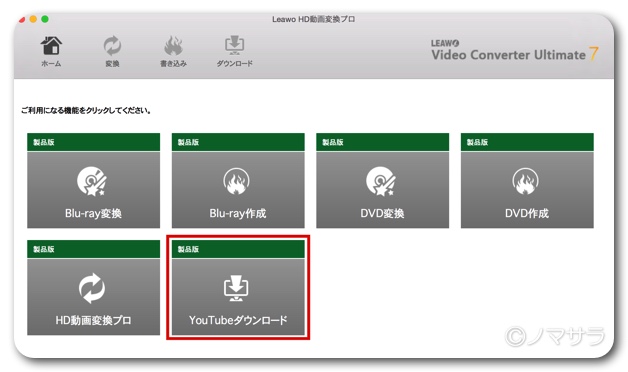Select the DVD作成 label text

pos(527,213)
